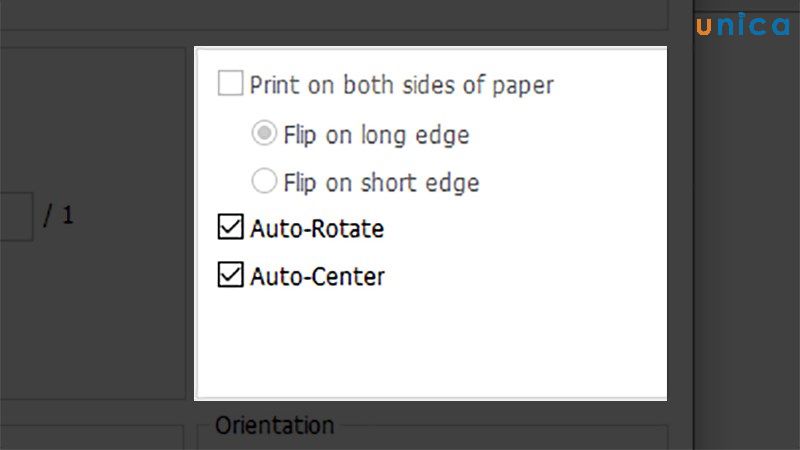The image size is (800, 450).
Task: Click the "Flip on long edge" label text
Action: point(376,134)
